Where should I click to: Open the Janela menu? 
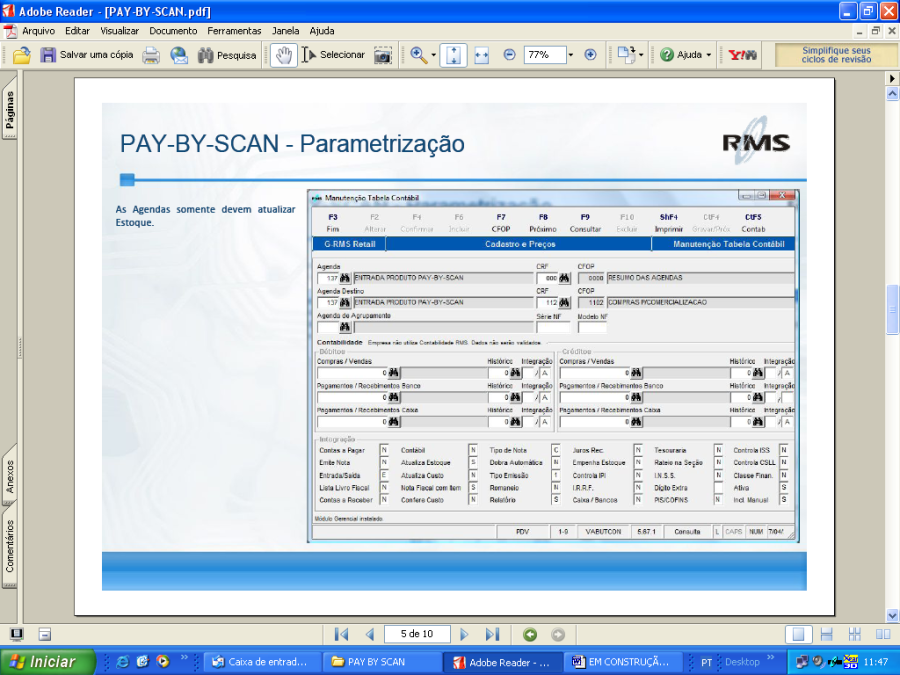click(x=285, y=31)
